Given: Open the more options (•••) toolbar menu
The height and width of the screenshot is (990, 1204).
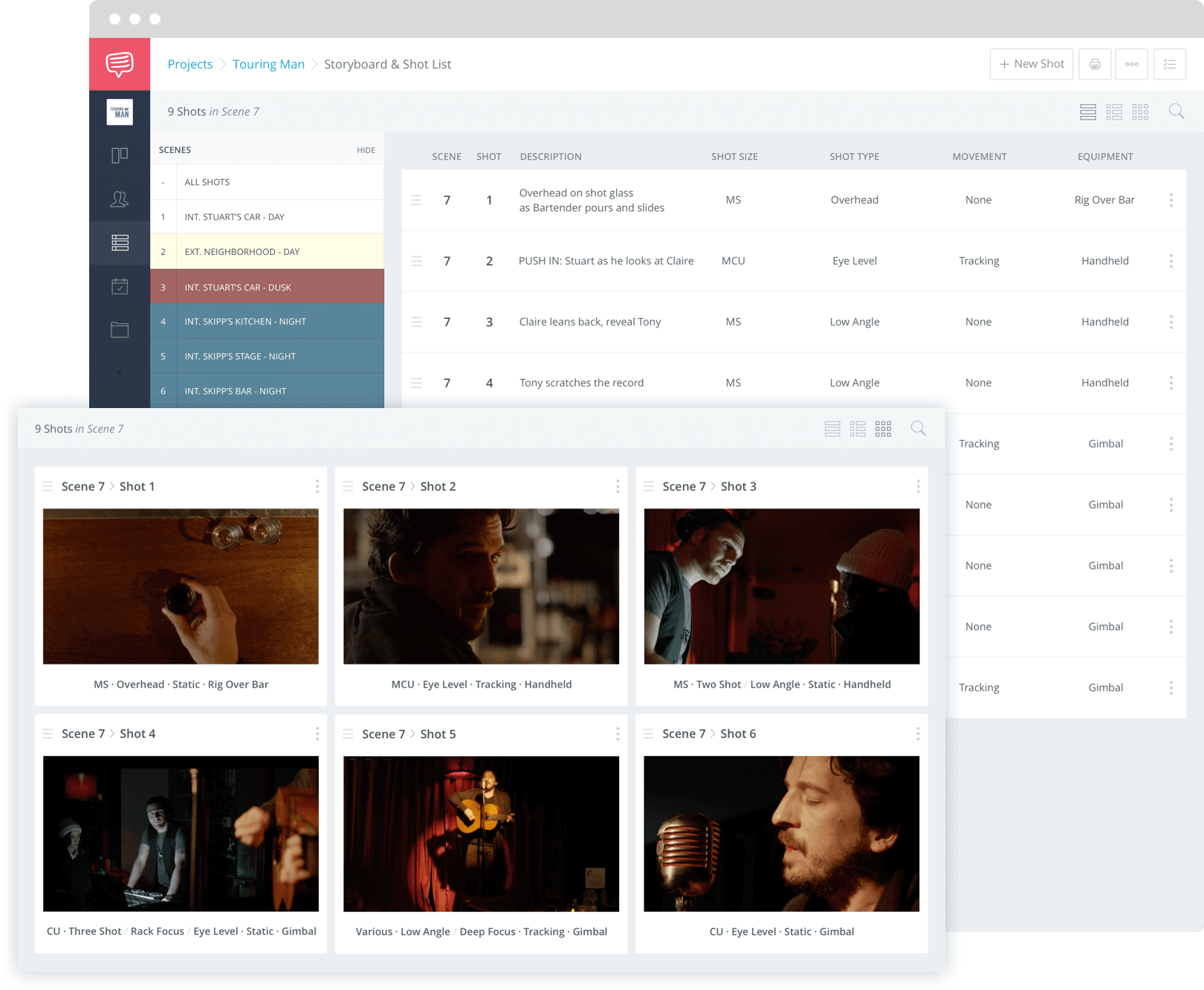Looking at the screenshot, I should pos(1131,64).
